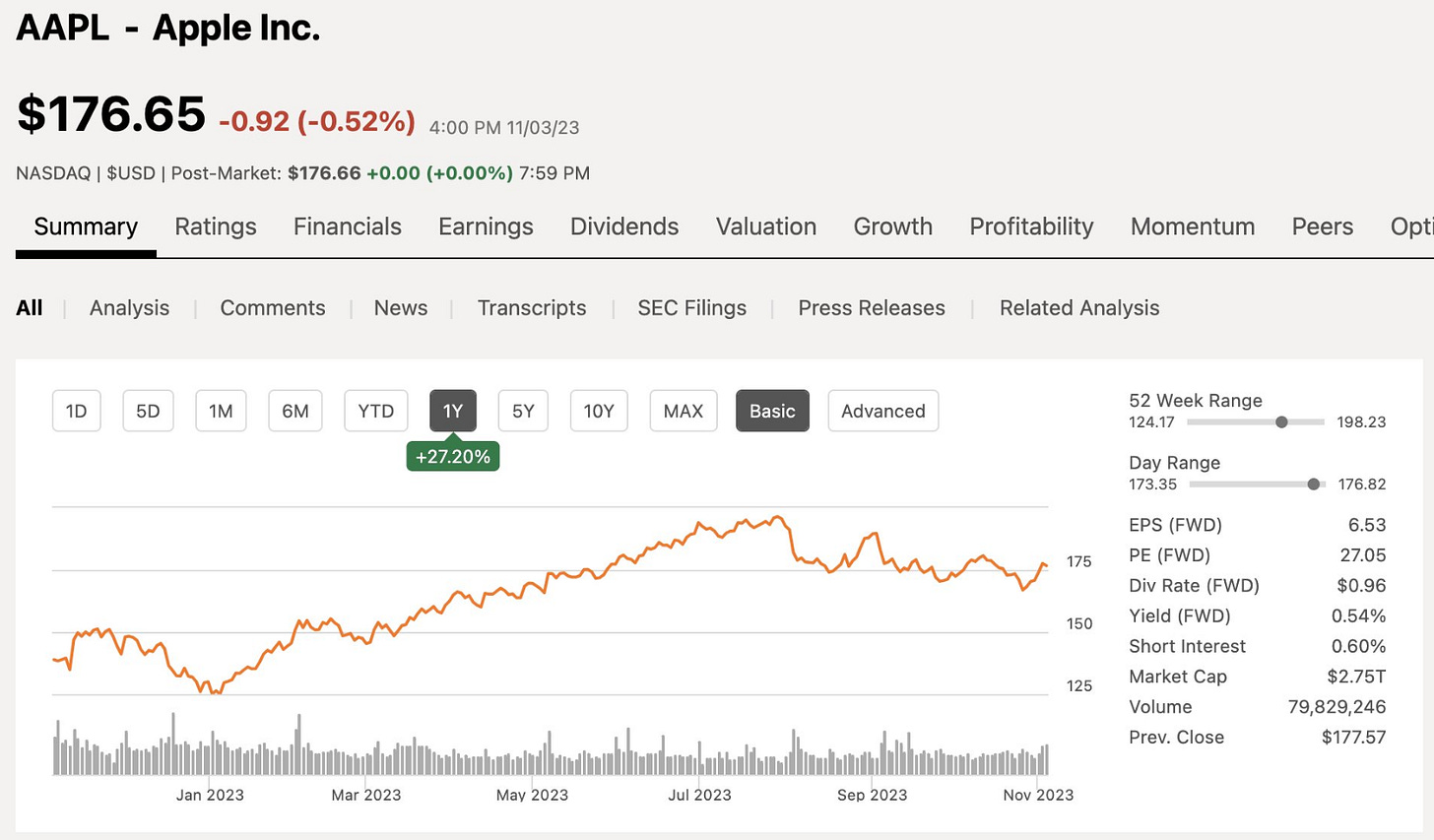1434x840 pixels.
Task: Click the Yield (FWD) value 0.54%
Action: (1359, 615)
